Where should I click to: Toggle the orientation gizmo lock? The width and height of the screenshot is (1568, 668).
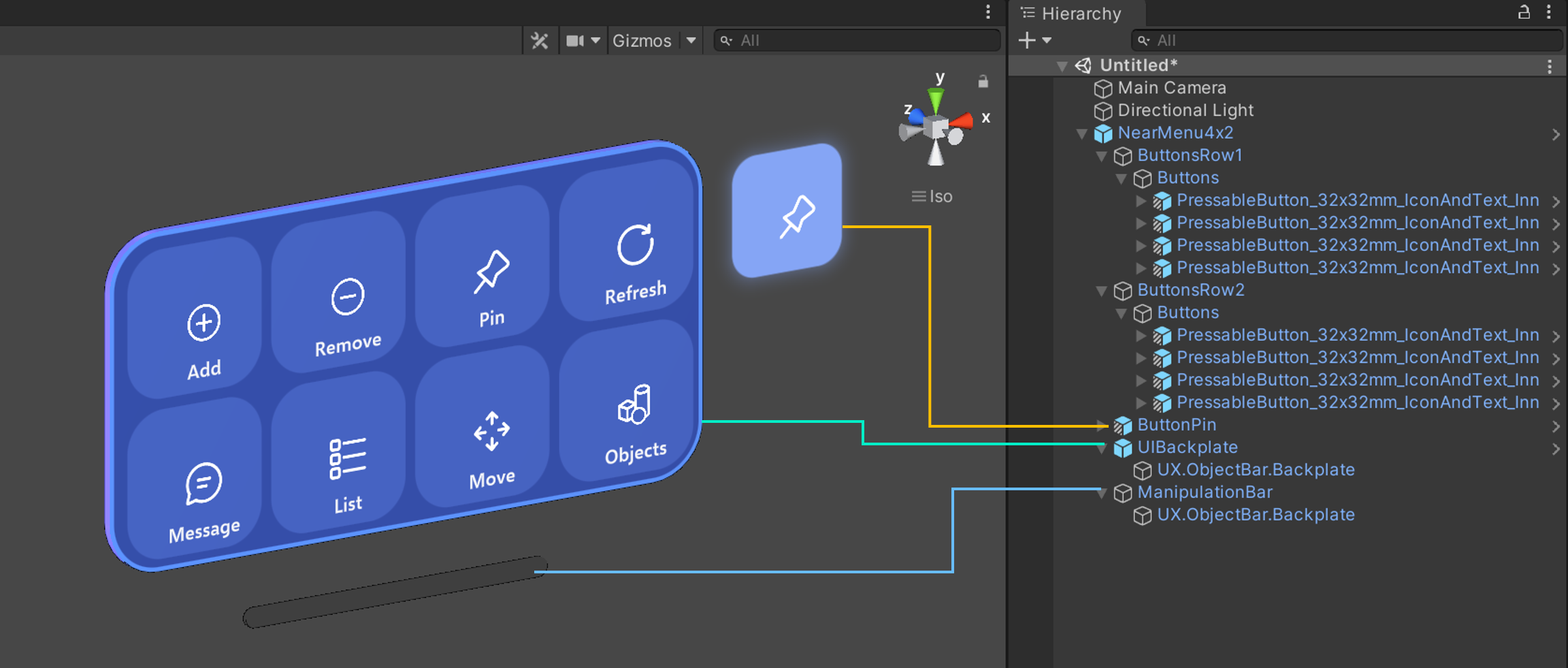[x=983, y=81]
